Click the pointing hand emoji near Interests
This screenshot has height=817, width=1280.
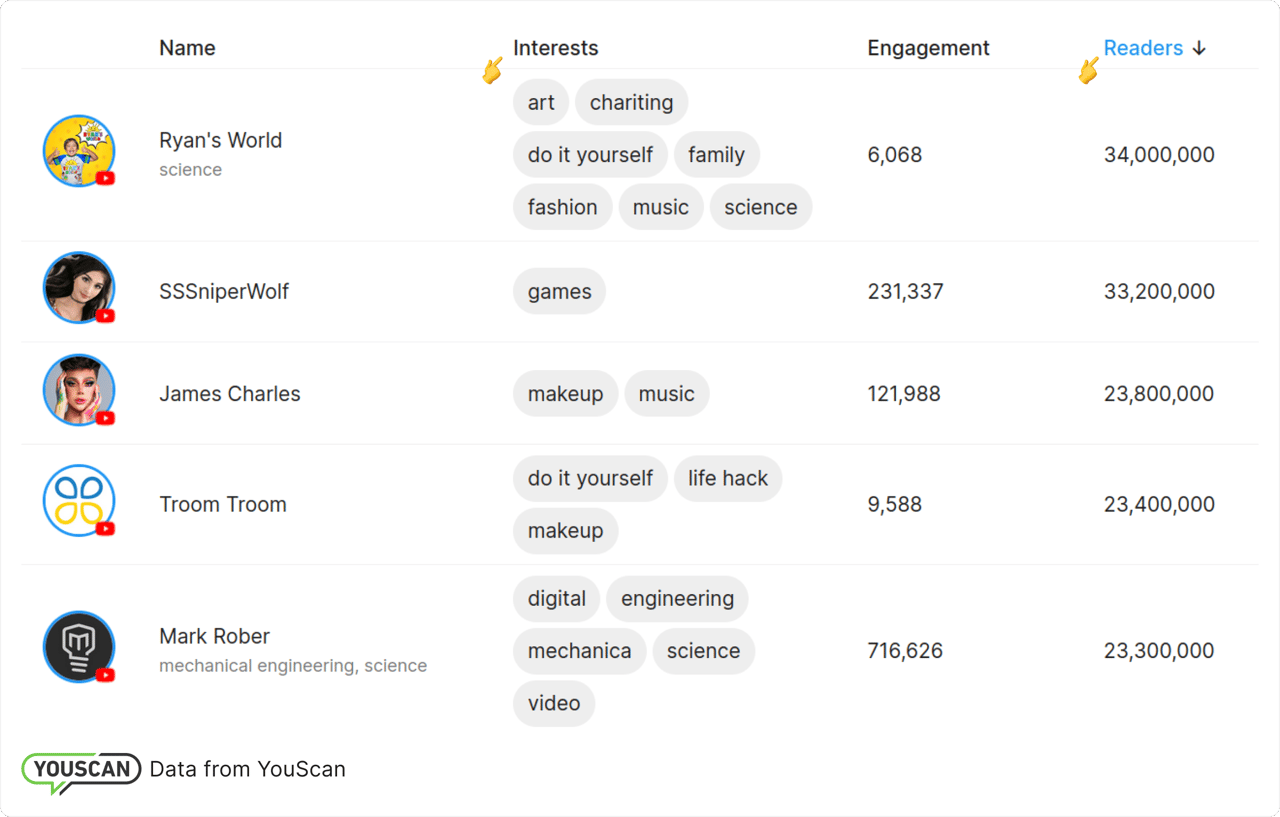tap(492, 70)
